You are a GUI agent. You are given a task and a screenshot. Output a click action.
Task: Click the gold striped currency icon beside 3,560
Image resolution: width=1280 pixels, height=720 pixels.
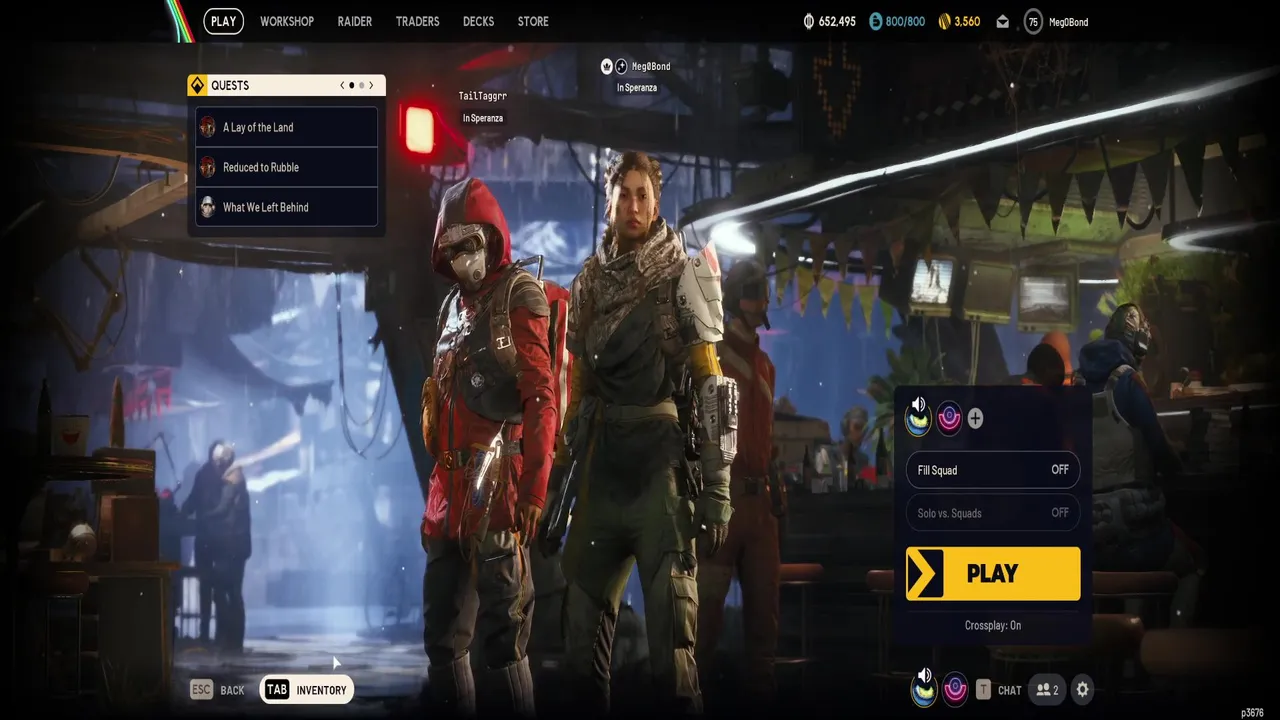click(x=944, y=22)
